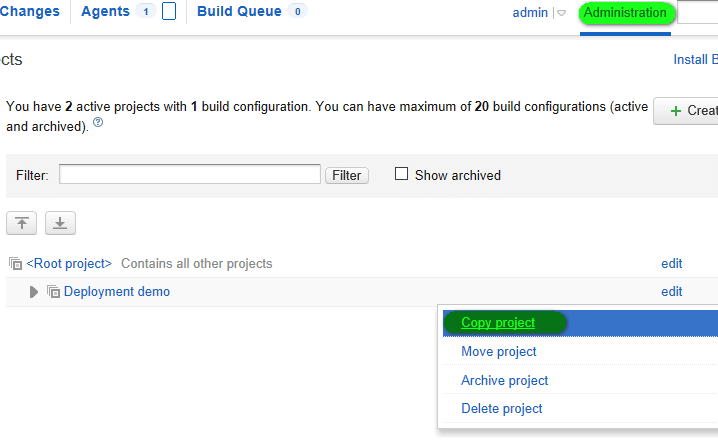Click the help question mark icon
This screenshot has width=718, height=442.
coord(98,125)
